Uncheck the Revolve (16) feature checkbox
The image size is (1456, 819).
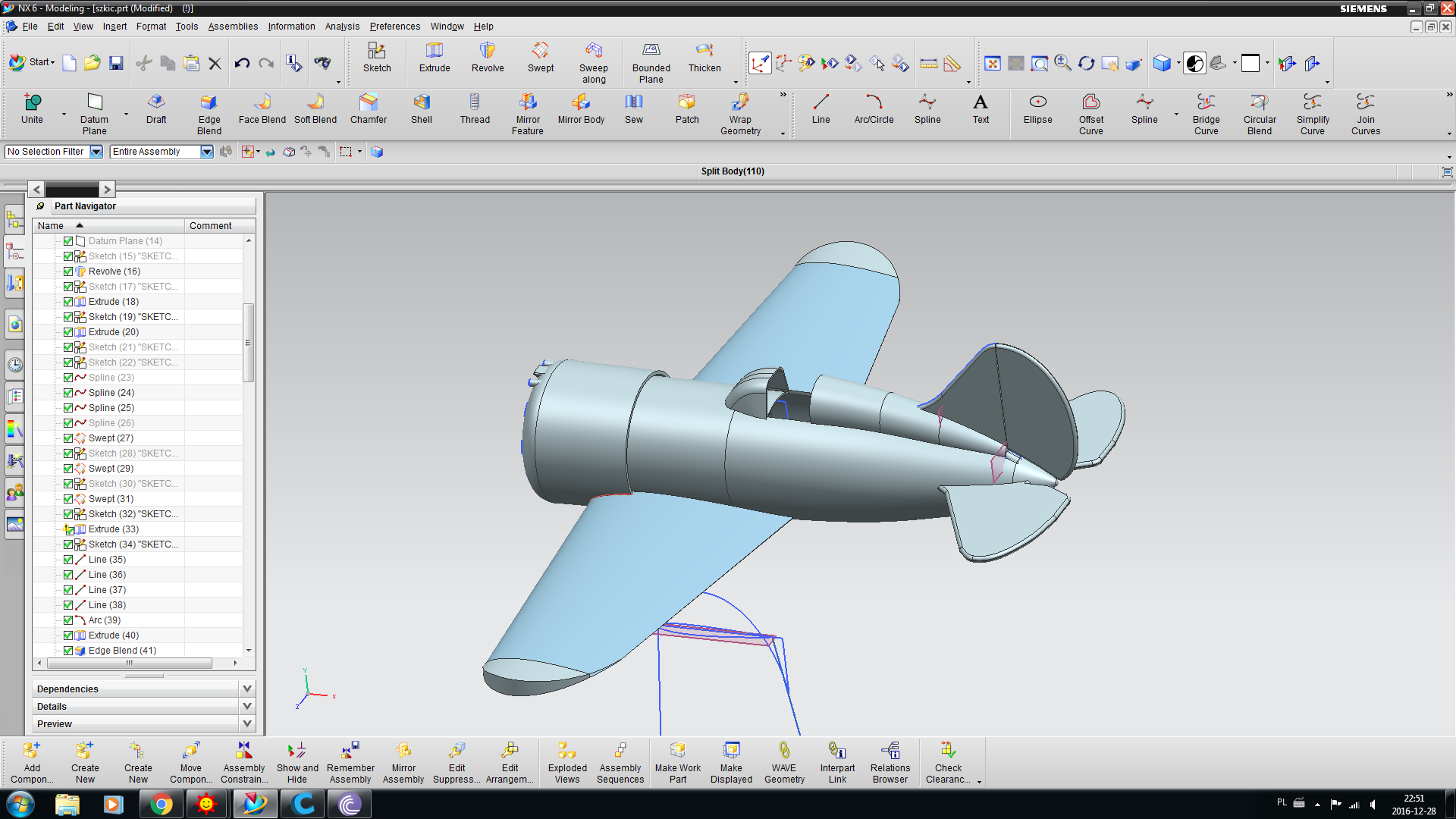68,271
